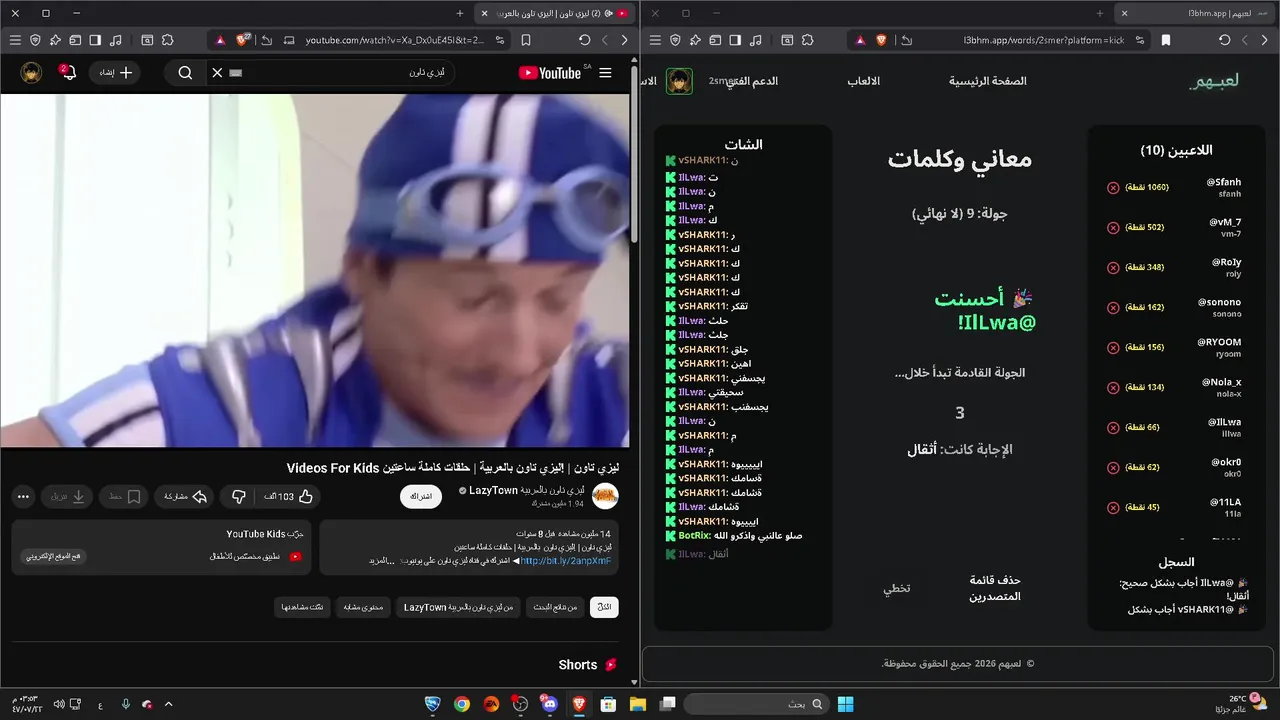Like the LazyTown video
1280x720 pixels.
tap(289, 496)
